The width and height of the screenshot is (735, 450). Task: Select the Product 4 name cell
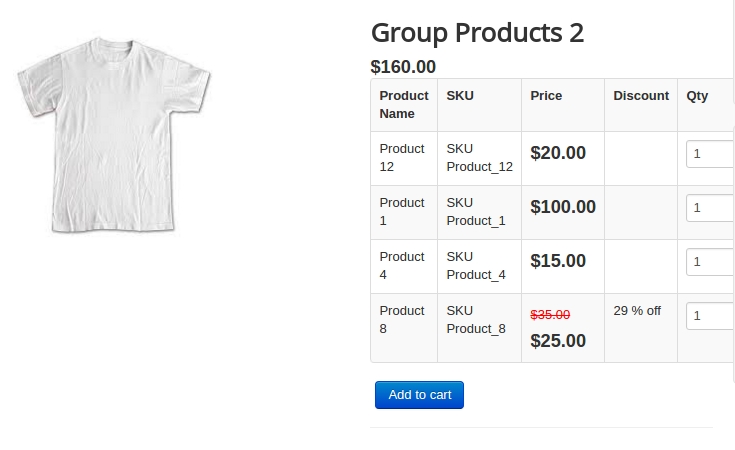click(404, 266)
